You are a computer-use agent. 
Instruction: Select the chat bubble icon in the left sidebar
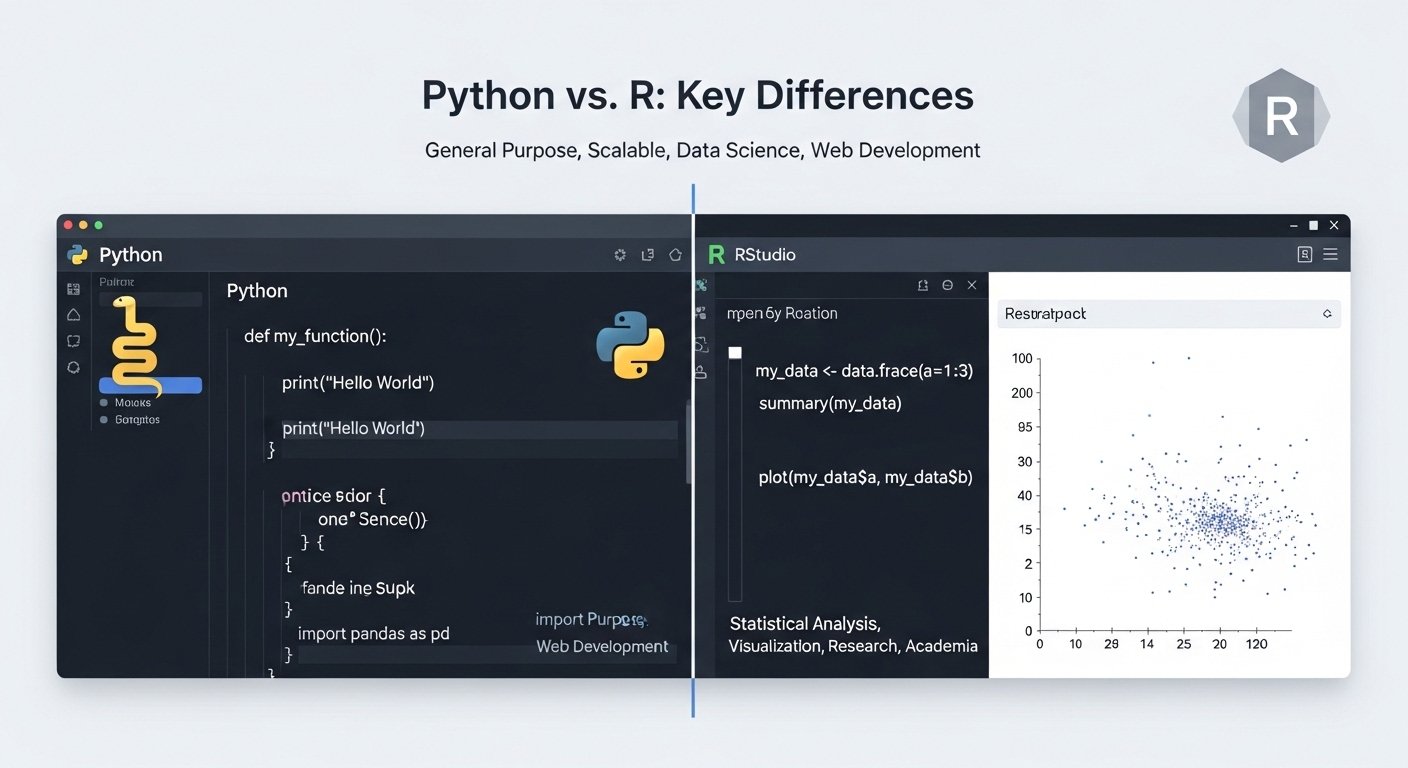coord(73,341)
